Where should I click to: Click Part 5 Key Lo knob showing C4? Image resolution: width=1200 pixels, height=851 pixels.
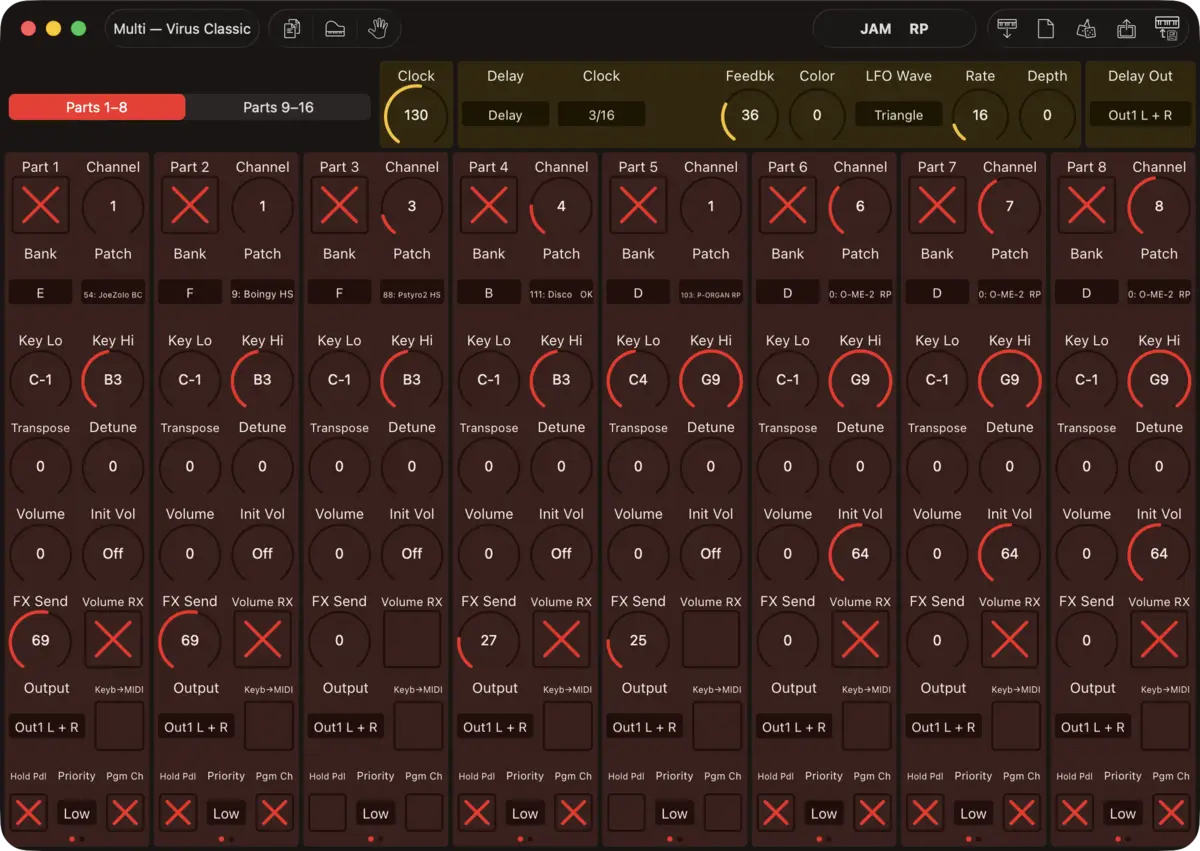click(638, 380)
